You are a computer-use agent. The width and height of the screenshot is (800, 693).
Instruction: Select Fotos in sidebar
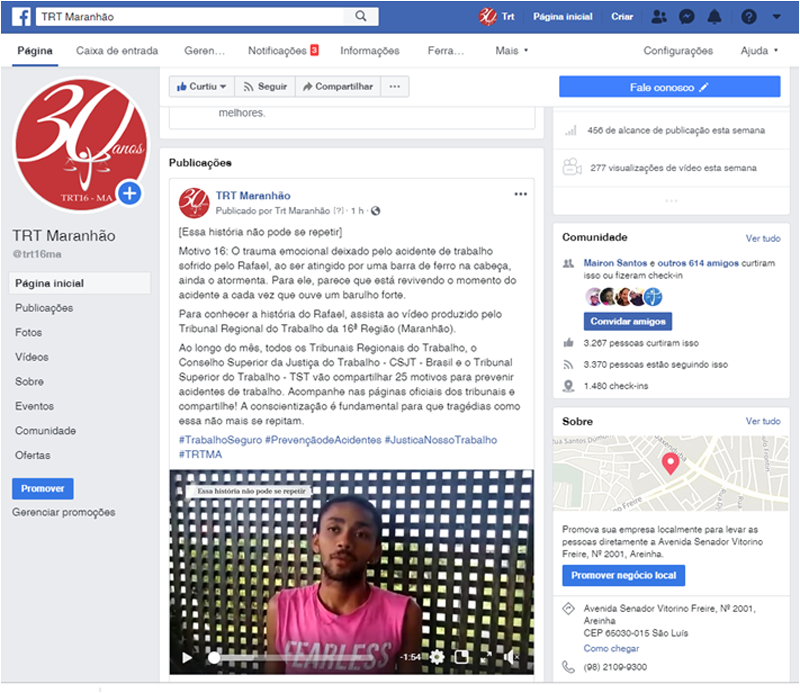[29, 332]
